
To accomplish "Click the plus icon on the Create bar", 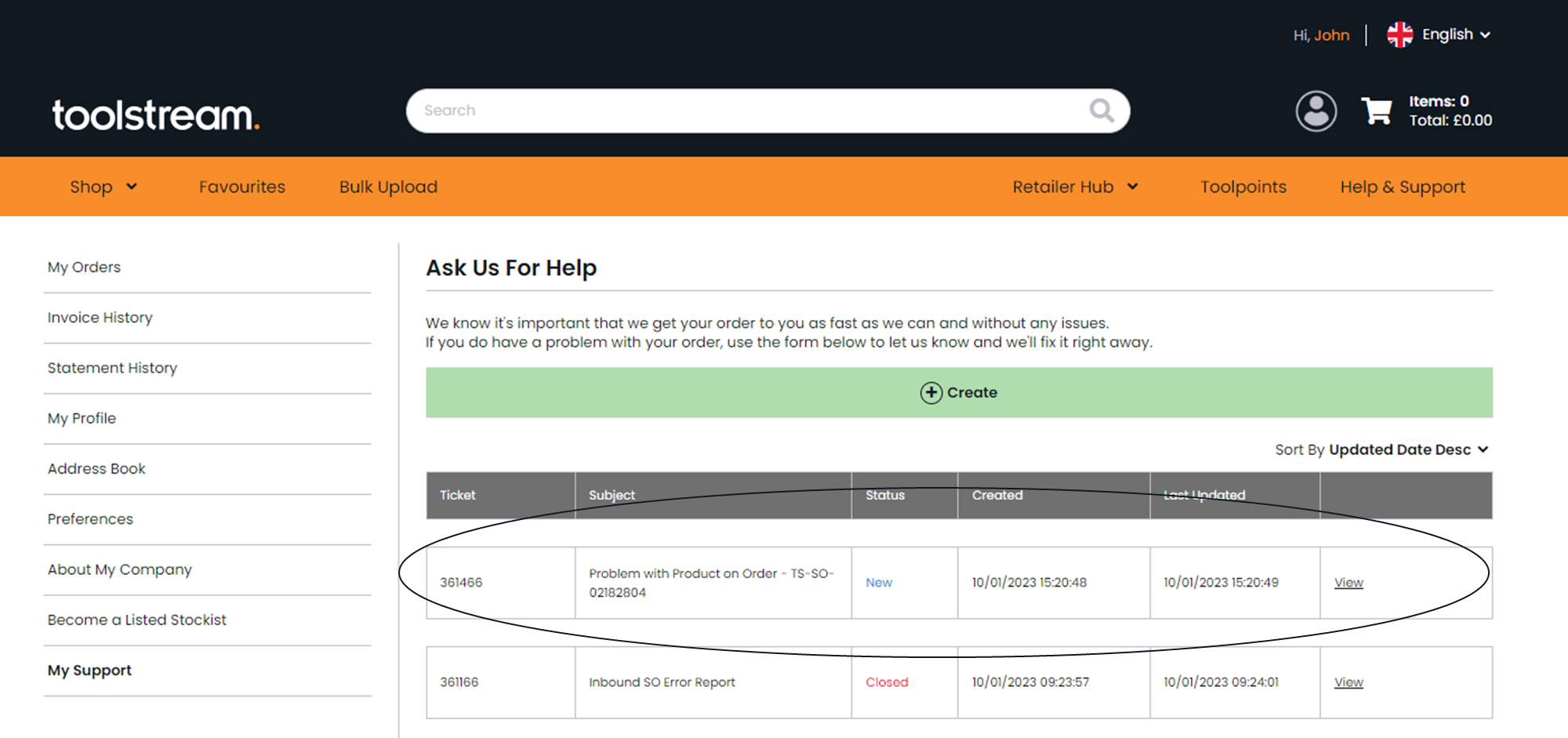I will (x=930, y=392).
